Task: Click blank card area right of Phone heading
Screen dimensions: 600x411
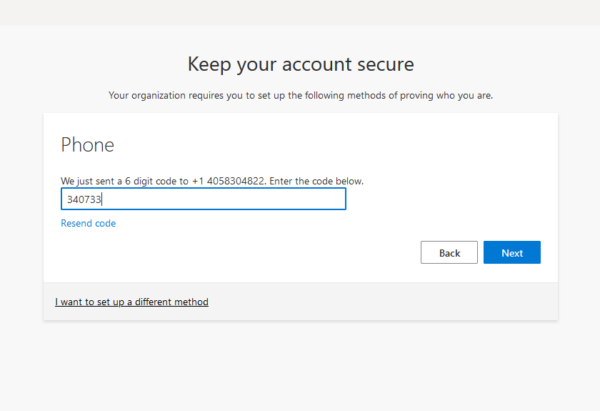Action: point(350,145)
